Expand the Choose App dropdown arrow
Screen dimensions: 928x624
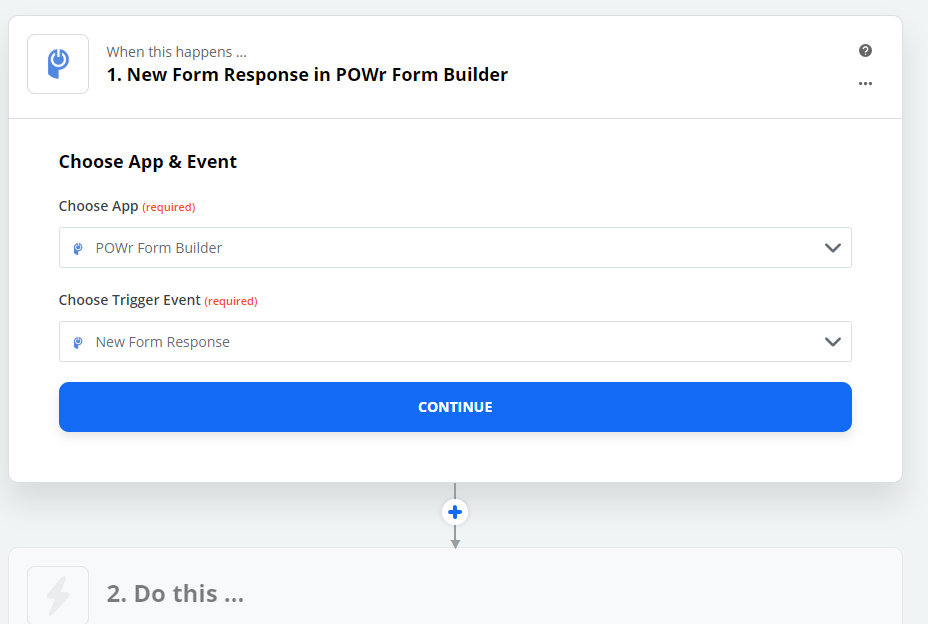point(832,248)
